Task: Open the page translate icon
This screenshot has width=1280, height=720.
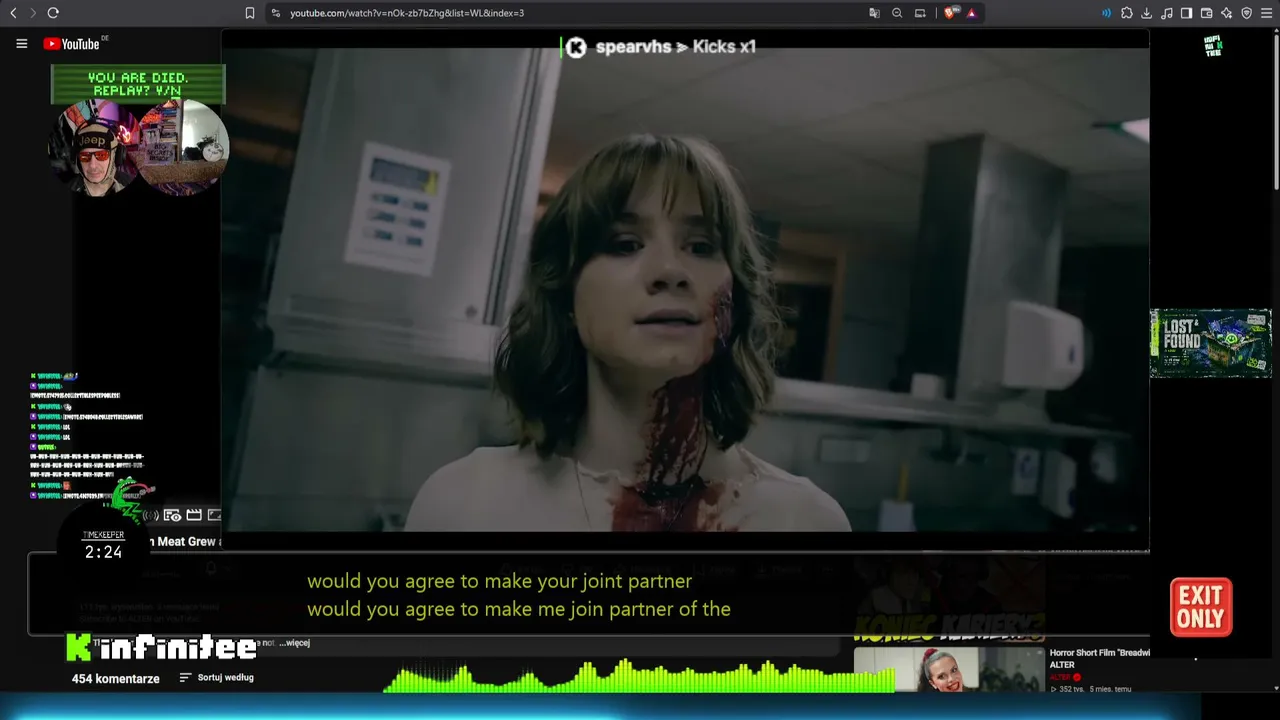Action: pos(875,13)
